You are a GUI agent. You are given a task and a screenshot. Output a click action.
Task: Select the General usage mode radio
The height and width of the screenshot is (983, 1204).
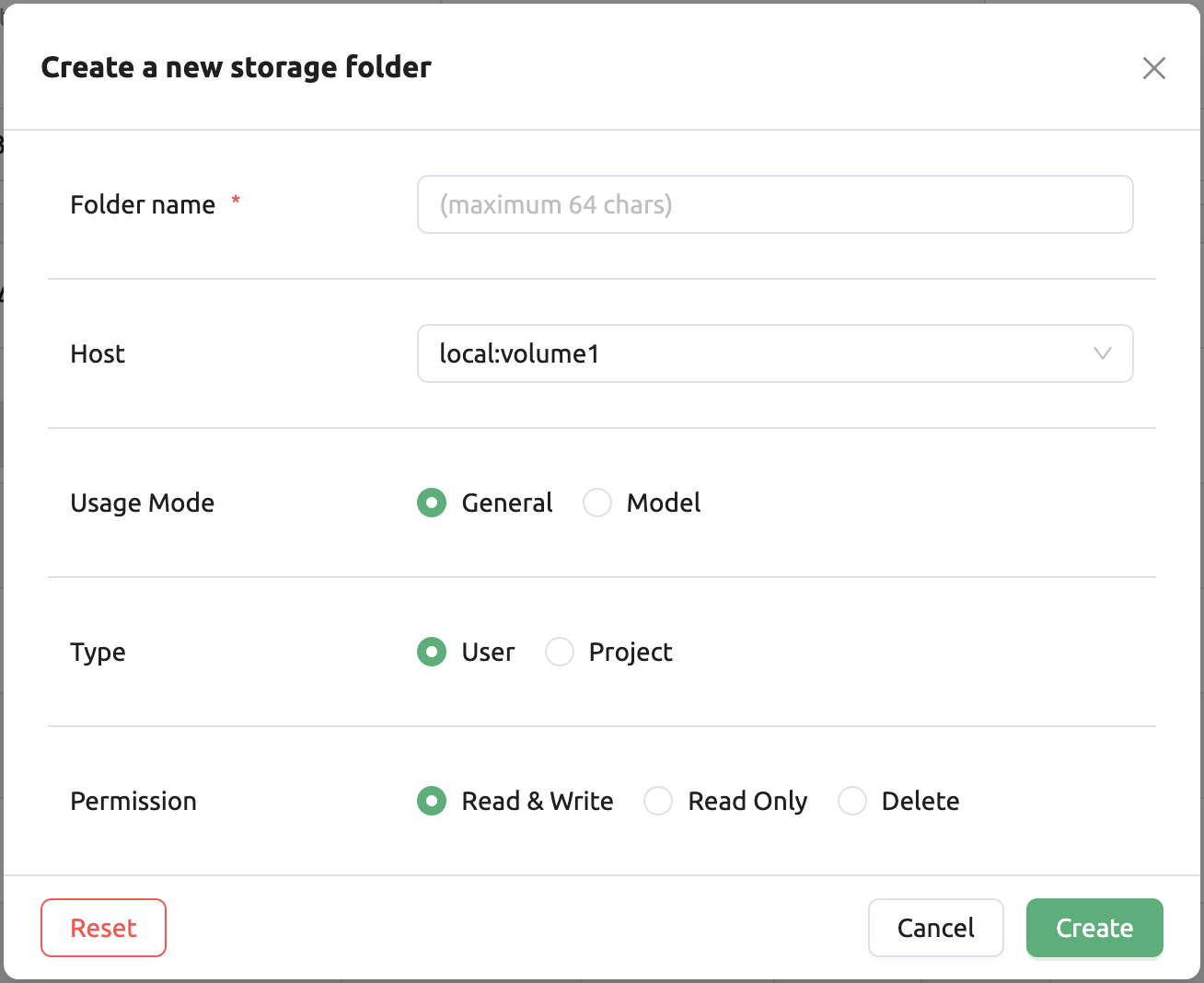pyautogui.click(x=432, y=503)
